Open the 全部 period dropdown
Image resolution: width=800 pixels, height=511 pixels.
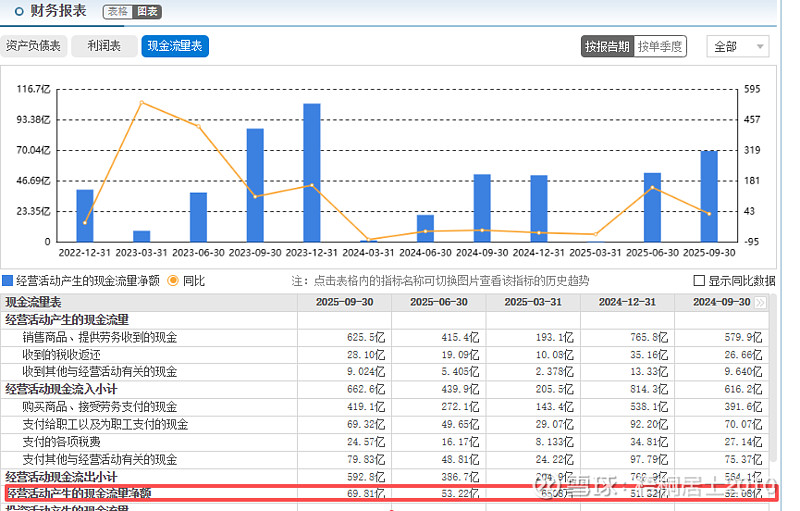coord(737,46)
